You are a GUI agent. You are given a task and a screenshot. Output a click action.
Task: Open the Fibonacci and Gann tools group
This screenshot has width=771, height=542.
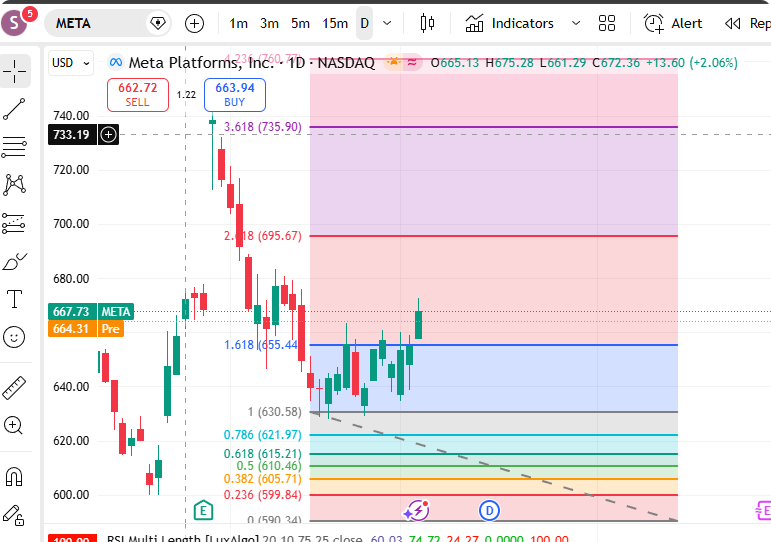click(x=14, y=147)
